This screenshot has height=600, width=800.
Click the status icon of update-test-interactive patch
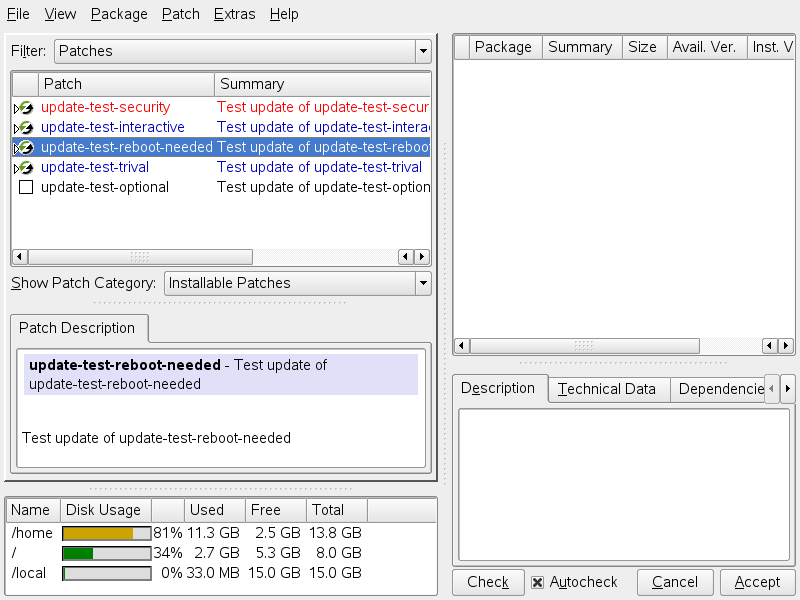pyautogui.click(x=26, y=128)
